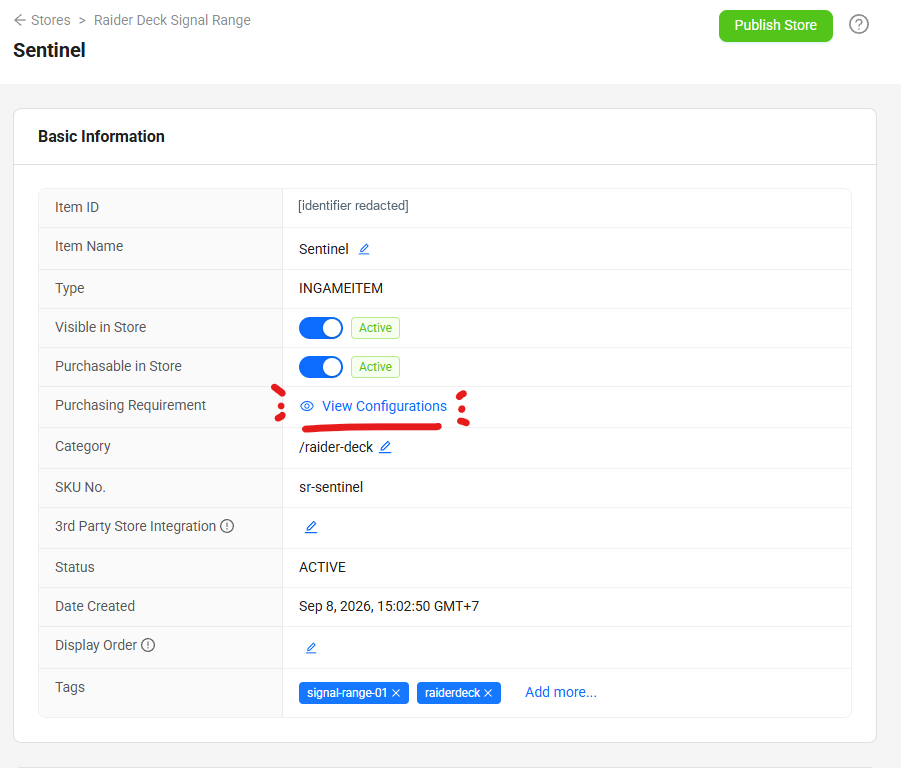Click Add more... to add tags
The width and height of the screenshot is (901, 768).
(x=561, y=692)
